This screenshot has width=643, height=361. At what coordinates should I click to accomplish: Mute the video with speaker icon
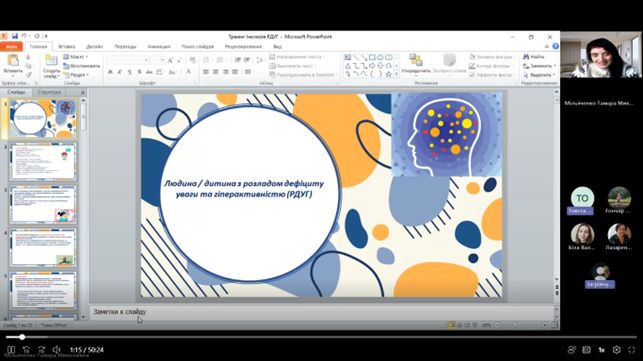[x=57, y=350]
